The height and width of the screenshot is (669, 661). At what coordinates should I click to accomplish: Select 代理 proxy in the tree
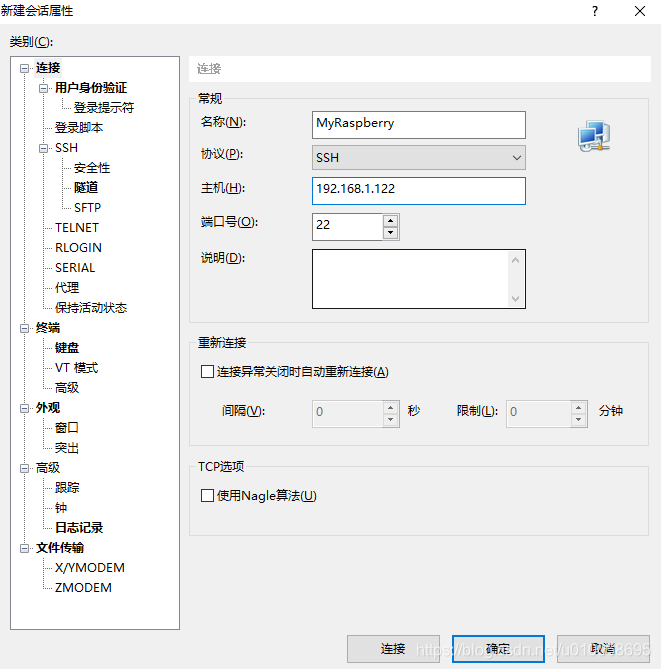(67, 288)
